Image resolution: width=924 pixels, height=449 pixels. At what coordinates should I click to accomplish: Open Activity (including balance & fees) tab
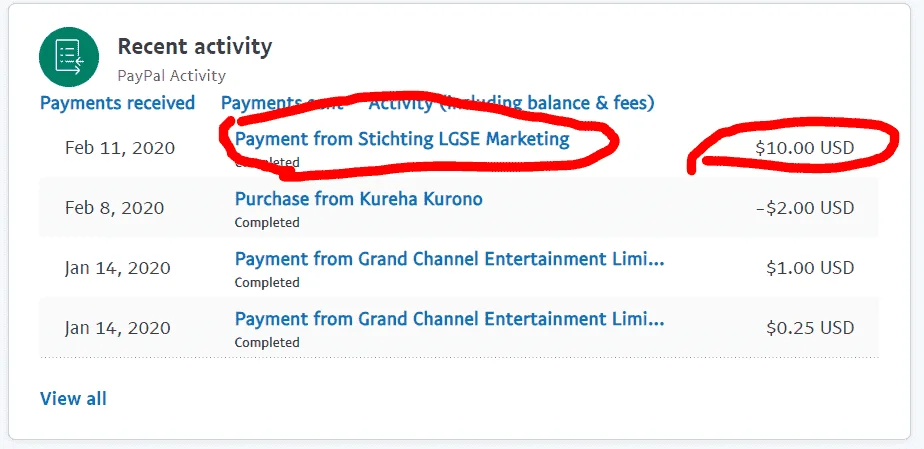tap(512, 103)
